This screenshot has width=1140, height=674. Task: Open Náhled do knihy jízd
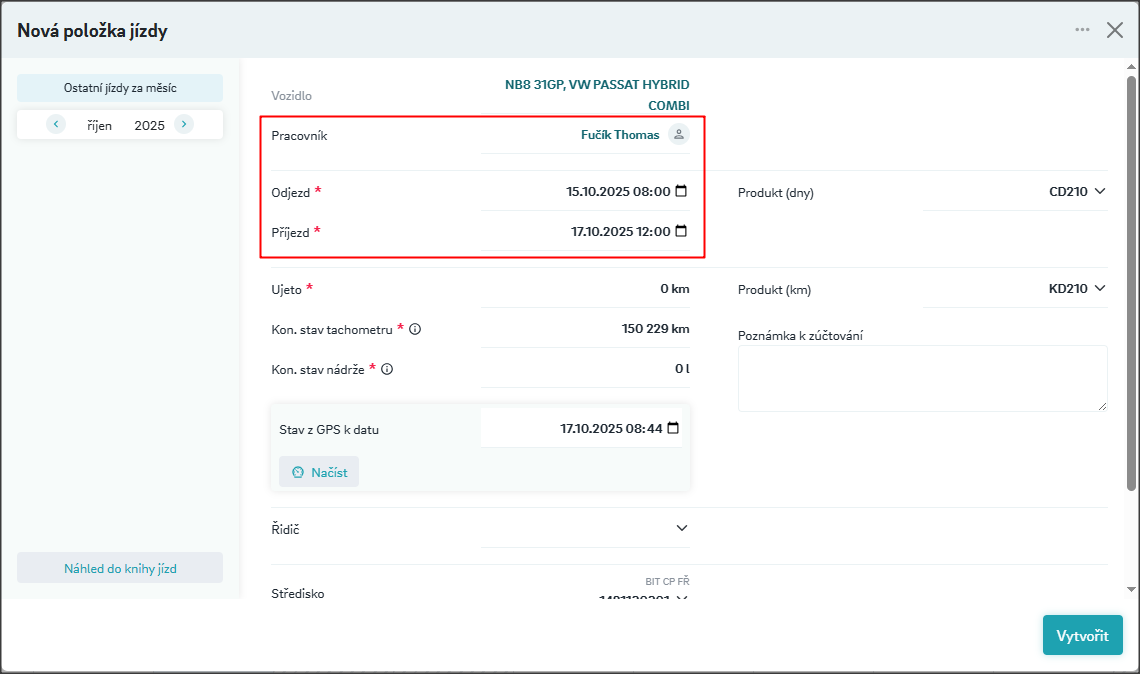coord(120,568)
